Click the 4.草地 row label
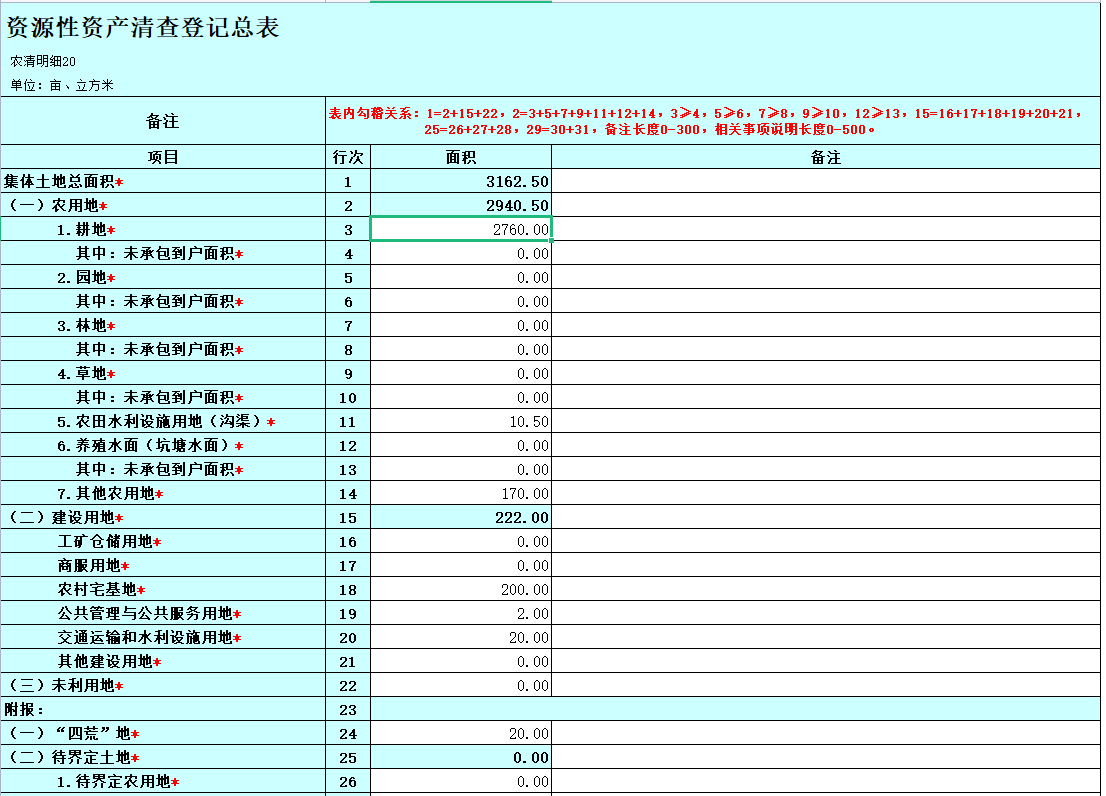This screenshot has height=796, width=1106. click(86, 373)
